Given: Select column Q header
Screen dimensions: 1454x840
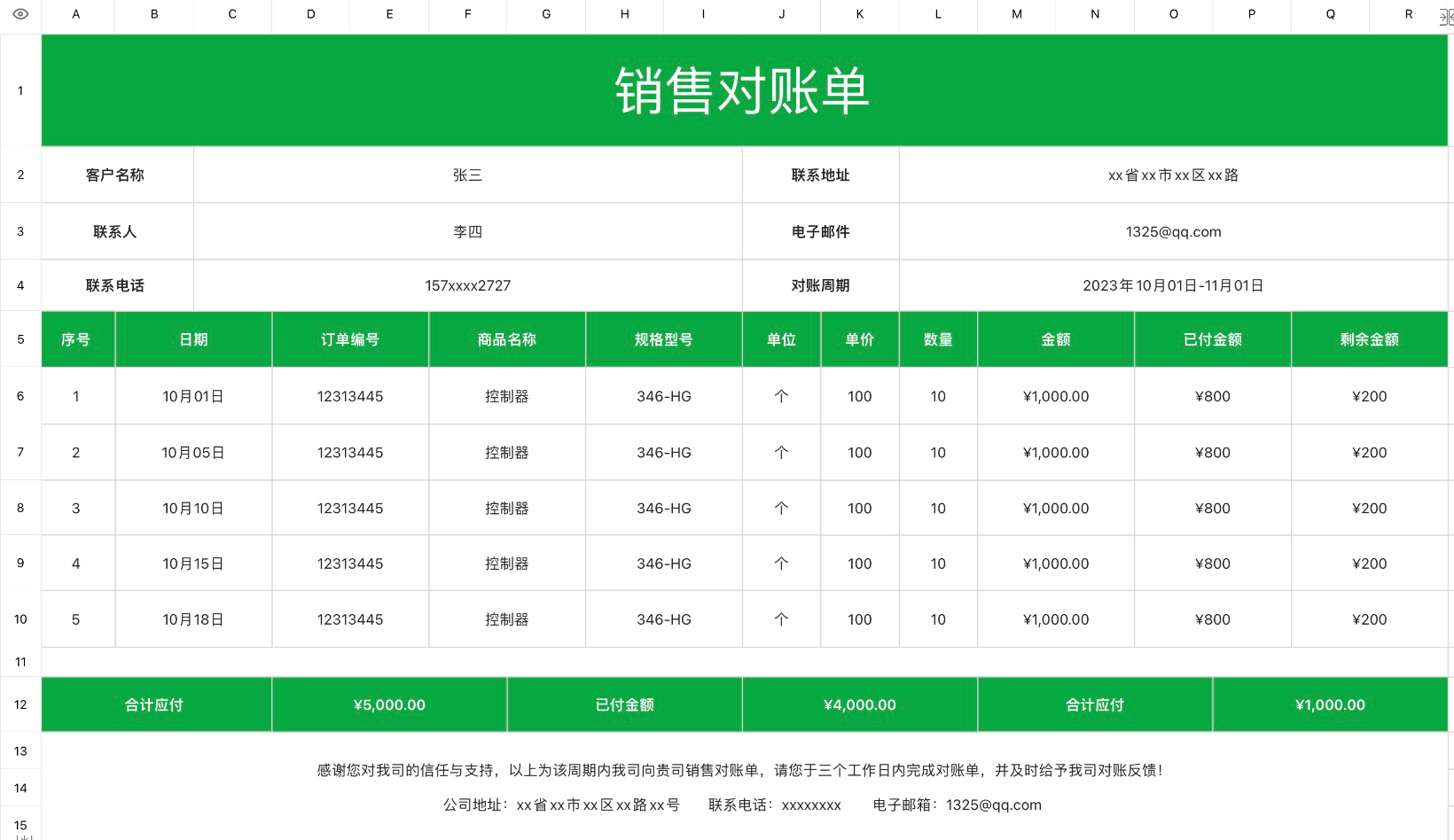Looking at the screenshot, I should point(1330,14).
